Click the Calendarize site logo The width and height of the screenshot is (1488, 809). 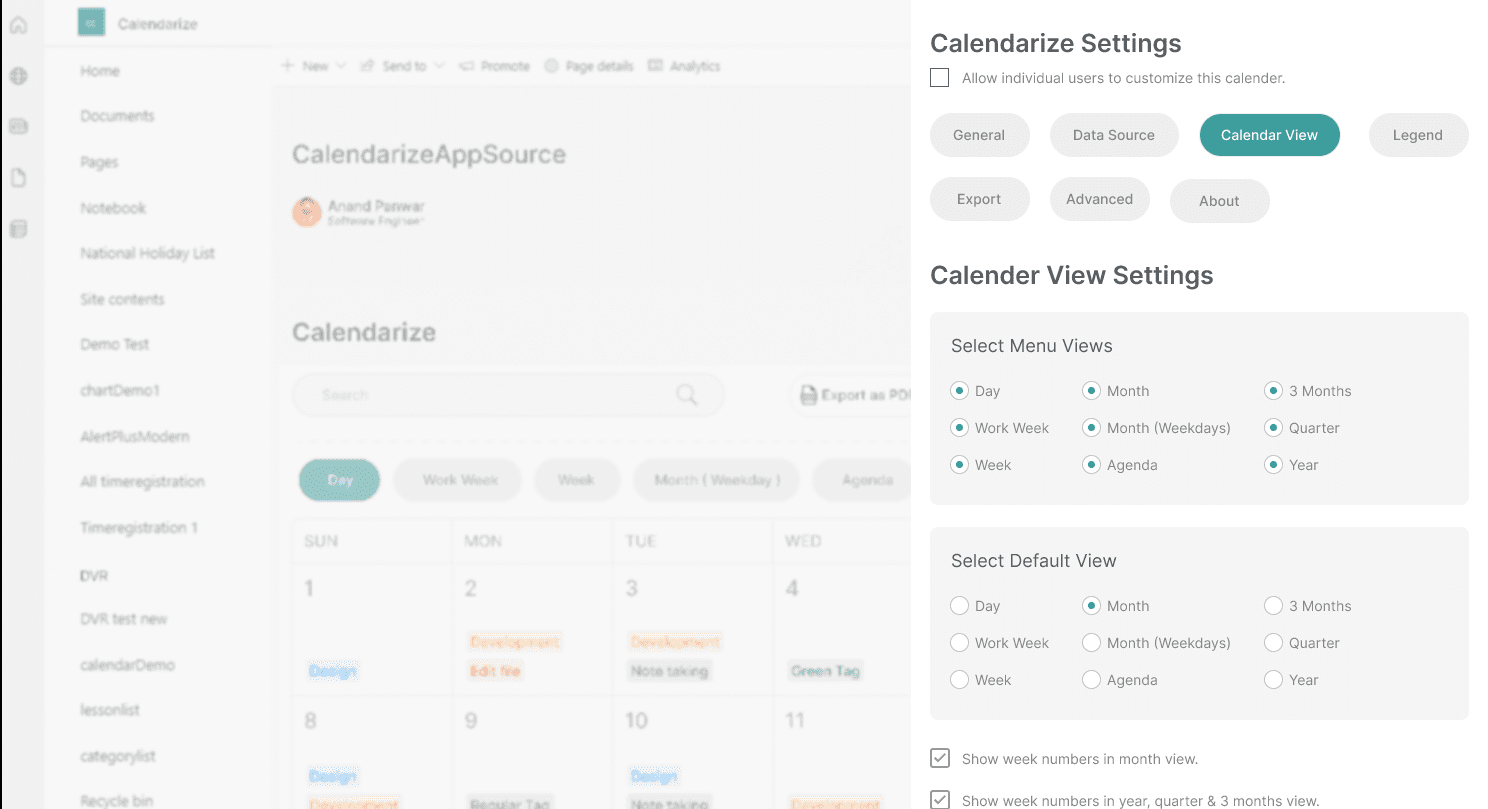[x=91, y=23]
